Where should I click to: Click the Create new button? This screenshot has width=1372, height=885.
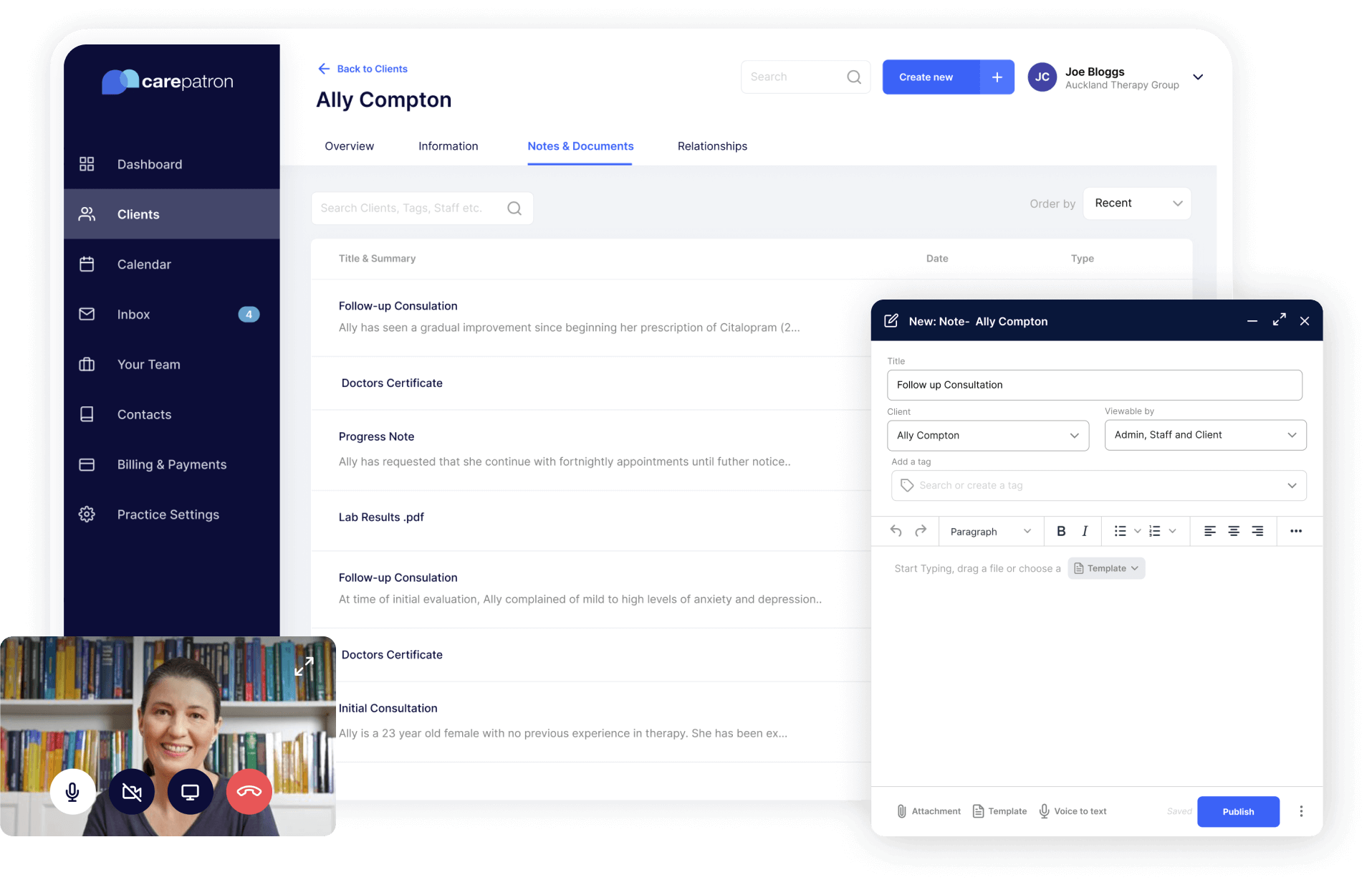point(930,77)
